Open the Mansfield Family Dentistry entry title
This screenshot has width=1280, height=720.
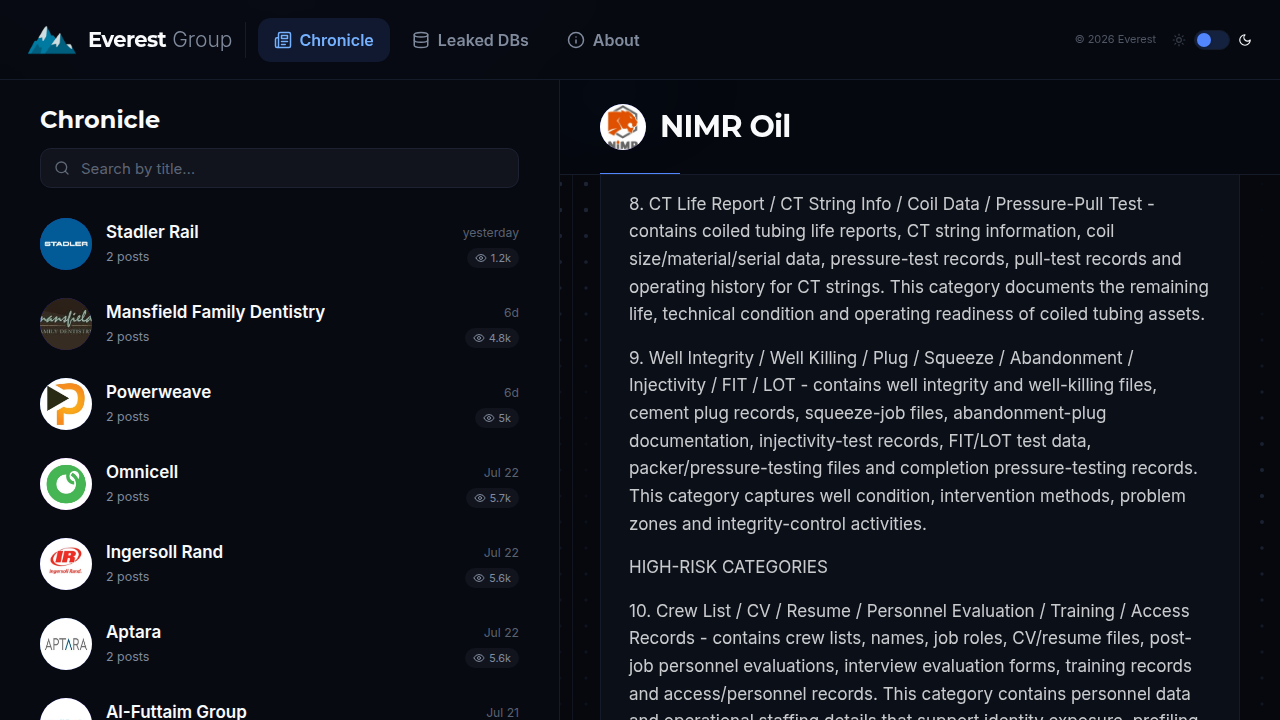(x=215, y=312)
